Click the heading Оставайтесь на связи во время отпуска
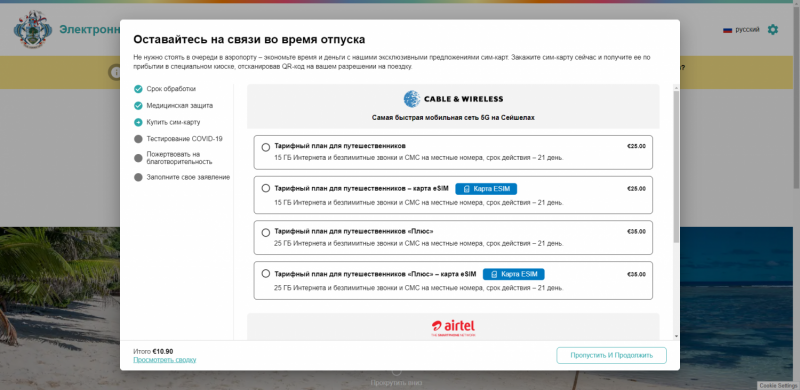 coord(249,40)
